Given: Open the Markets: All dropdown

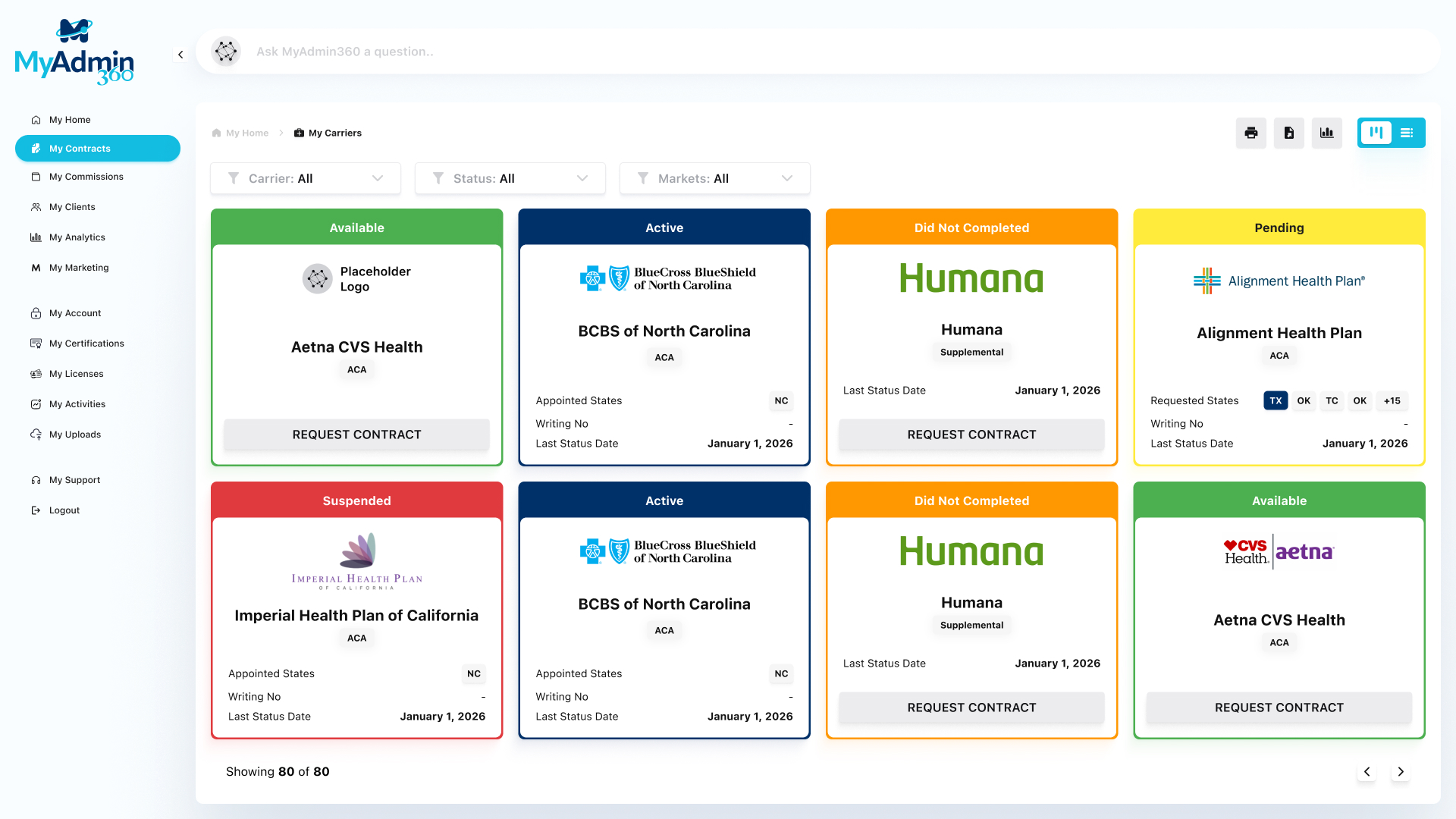Looking at the screenshot, I should pyautogui.click(x=714, y=178).
